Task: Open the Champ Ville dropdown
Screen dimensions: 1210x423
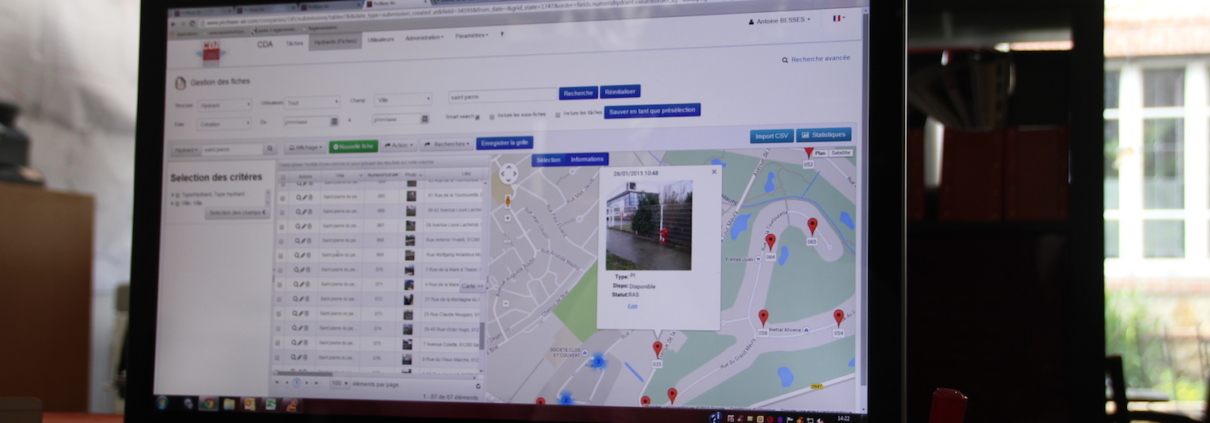Action: [x=403, y=100]
